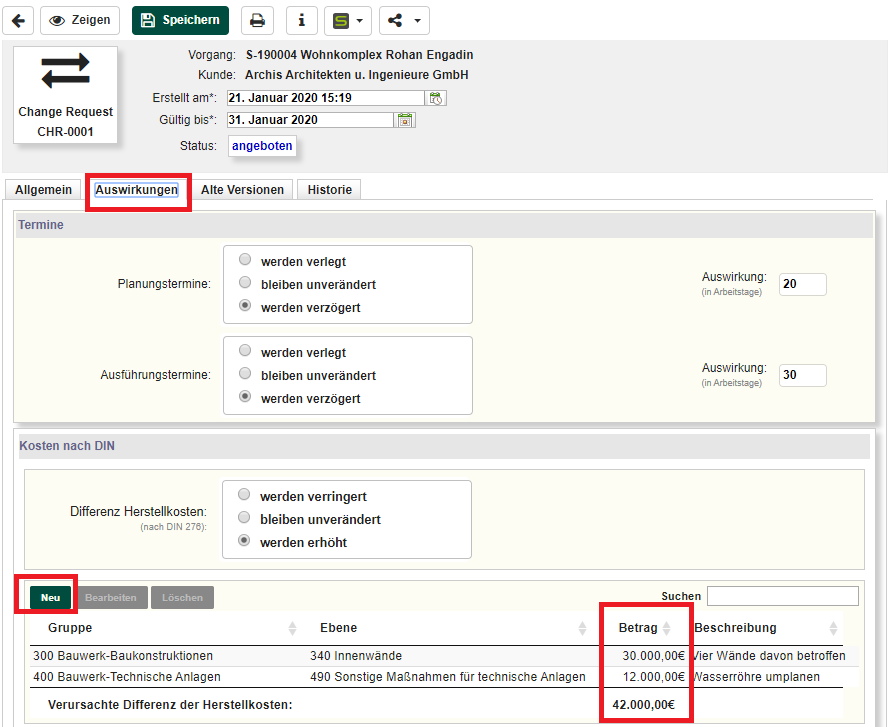Screen dimensions: 889x727
Task: Expand the green S dropdown menu
Action: pos(348,20)
